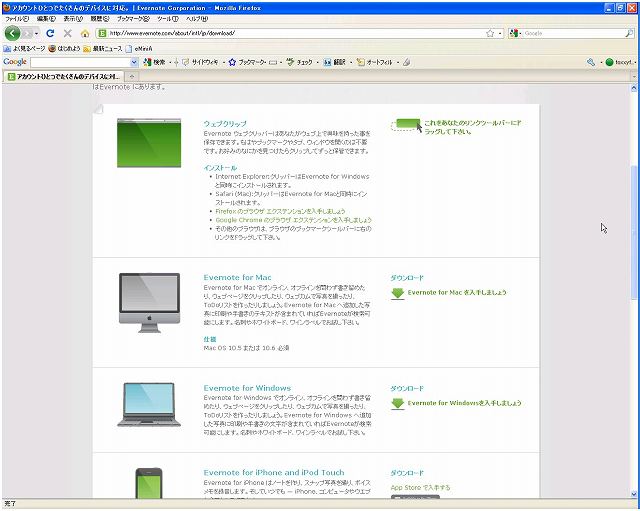The image size is (640, 511).
Task: Open the ファイル menu
Action: [x=17, y=19]
